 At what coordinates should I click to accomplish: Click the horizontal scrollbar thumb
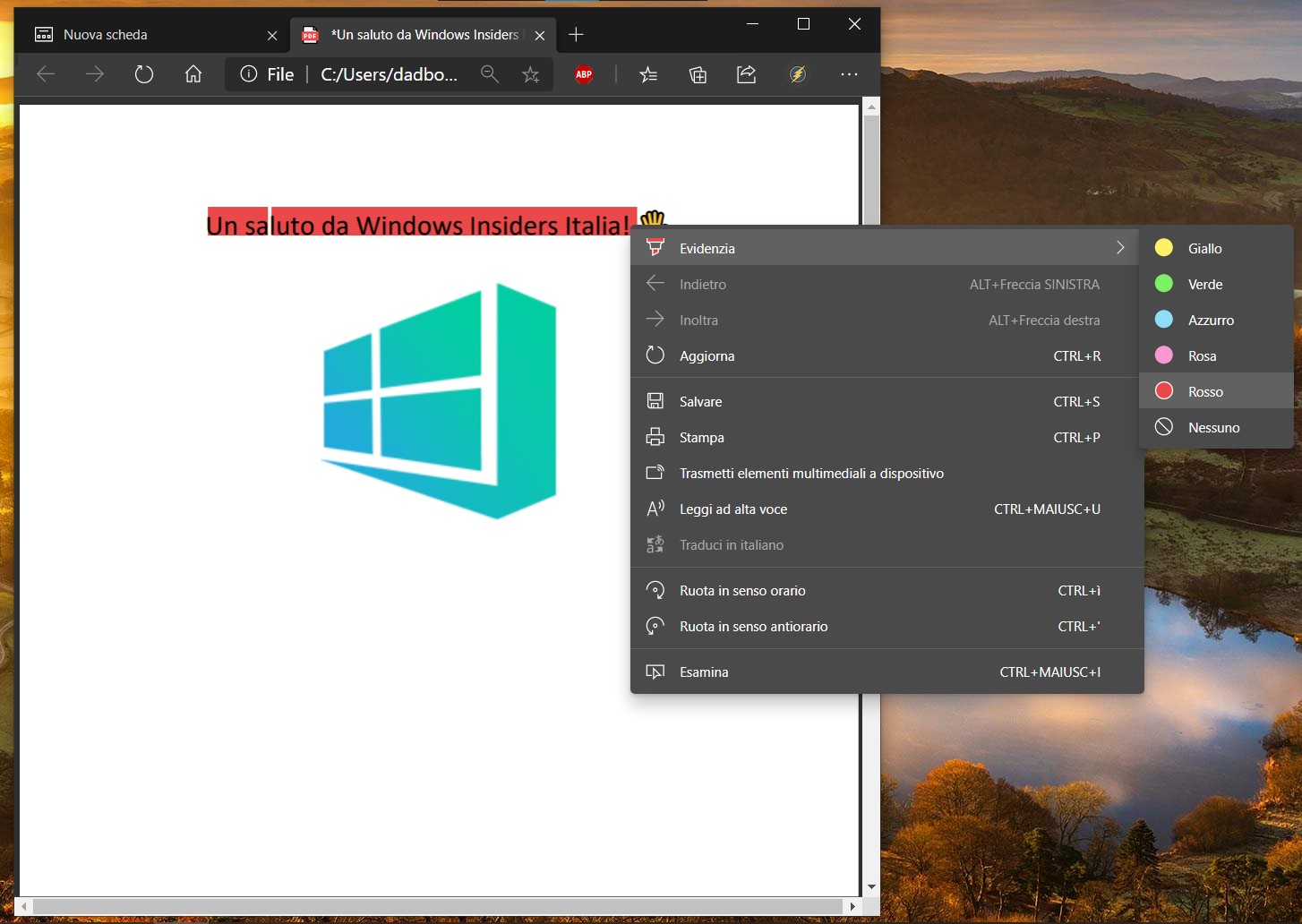(x=438, y=906)
